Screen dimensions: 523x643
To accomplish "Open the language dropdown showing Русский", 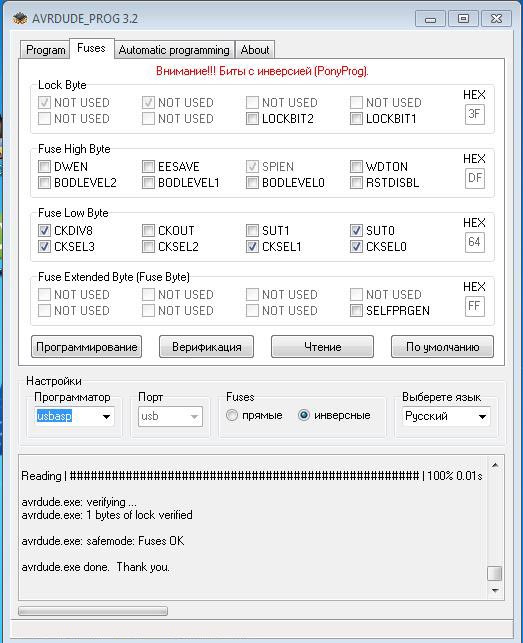I will pyautogui.click(x=446, y=417).
